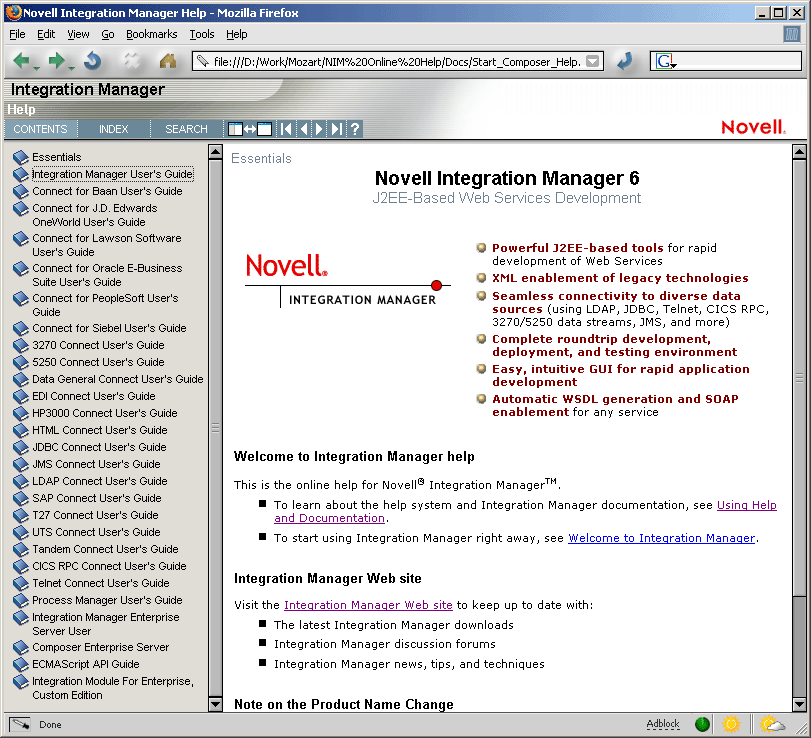Toggle the help navigation pane layout icon

pyautogui.click(x=250, y=129)
